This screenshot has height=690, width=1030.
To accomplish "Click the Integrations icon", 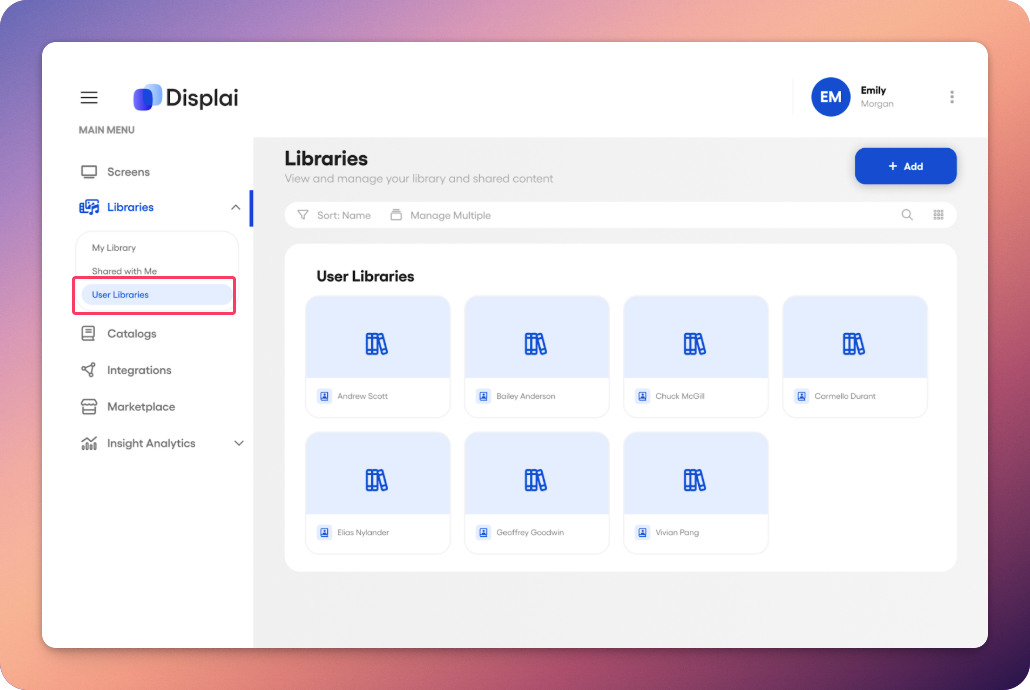I will point(88,370).
